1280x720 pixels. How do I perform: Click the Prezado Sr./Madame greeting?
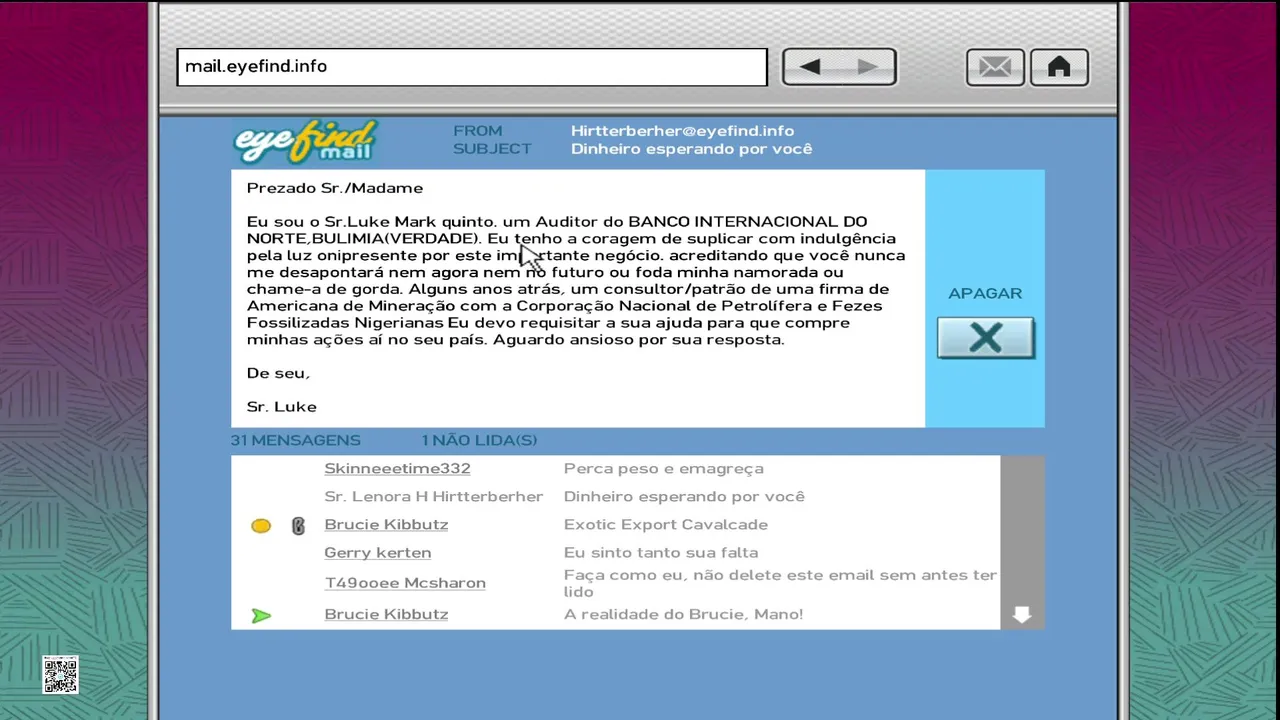(x=335, y=188)
